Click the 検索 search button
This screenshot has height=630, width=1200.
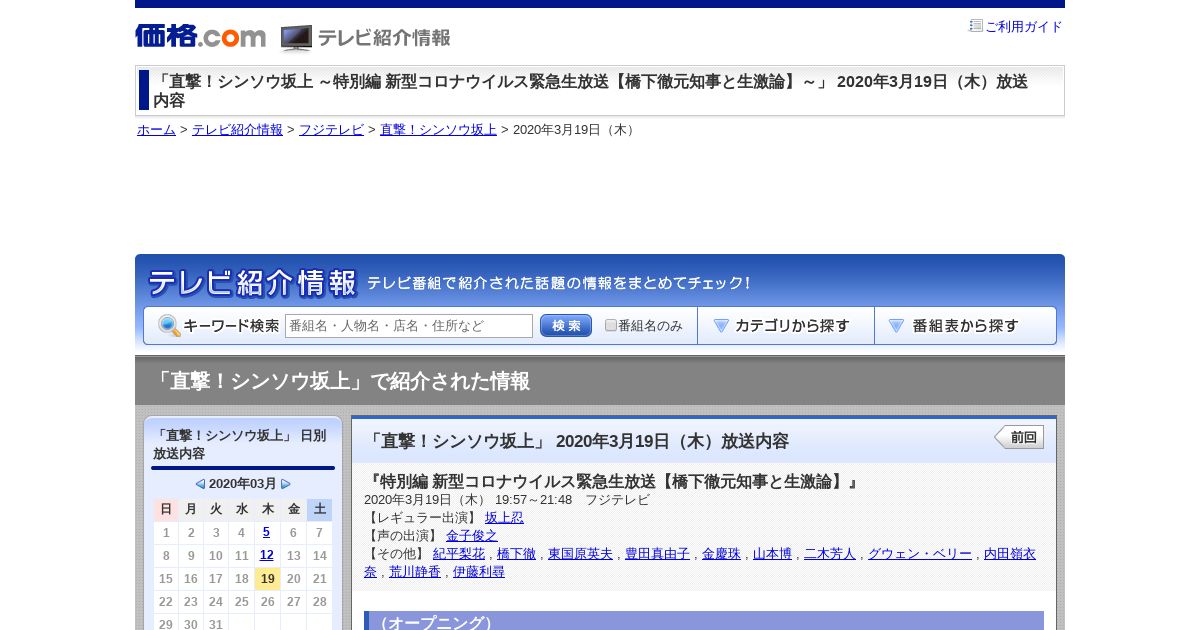(x=566, y=326)
